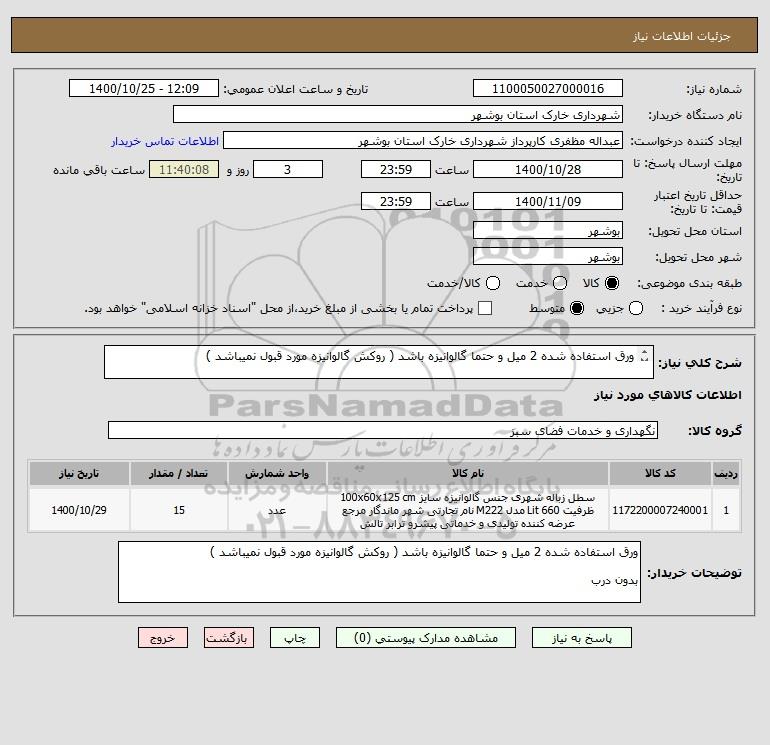
Task: Click the 'واحد شمارش' column header
Action: (277, 473)
